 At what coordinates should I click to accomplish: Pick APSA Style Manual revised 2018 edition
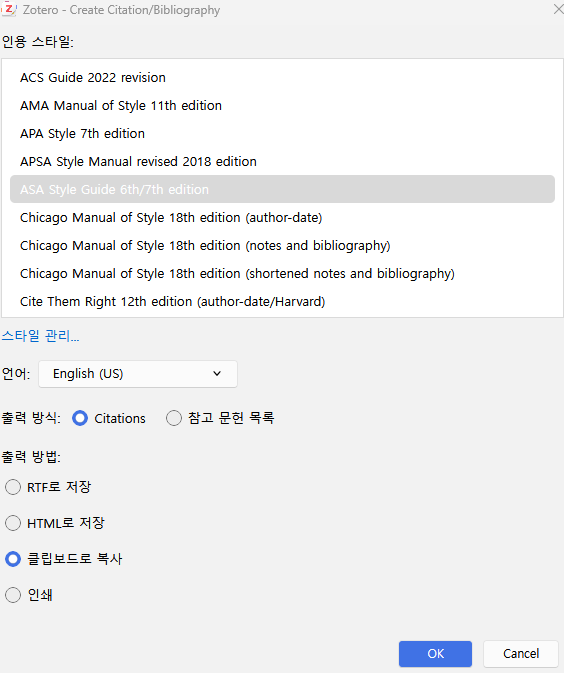click(x=282, y=161)
